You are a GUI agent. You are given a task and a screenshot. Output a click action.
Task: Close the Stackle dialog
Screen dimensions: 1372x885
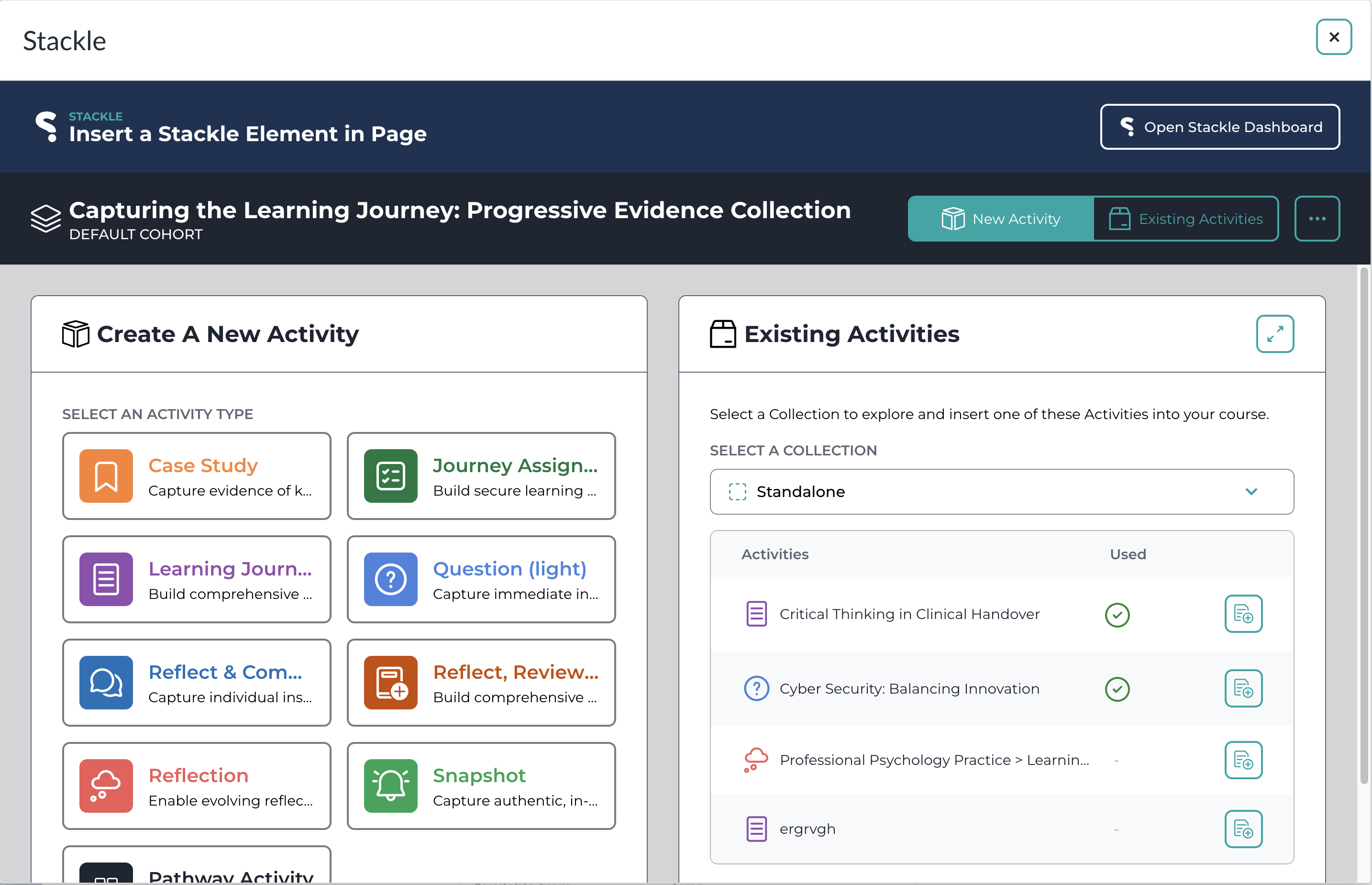pos(1334,37)
